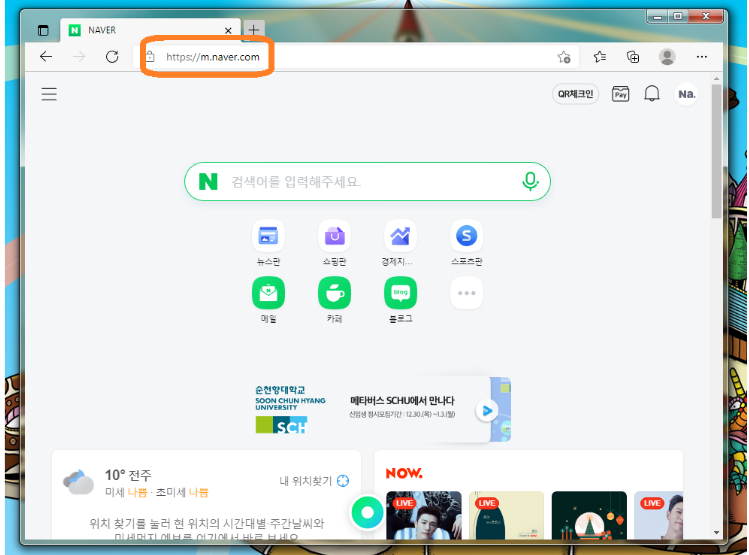749x555 pixels.
Task: Open the 스포츠판 sports shortcut icon
Action: (x=467, y=236)
